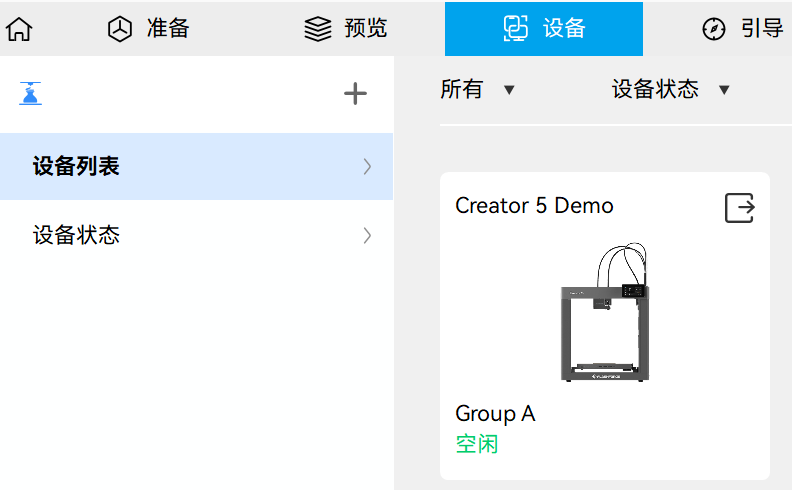The height and width of the screenshot is (490, 792).
Task: Click the Creator 5 printer thumbnail
Action: [x=605, y=312]
